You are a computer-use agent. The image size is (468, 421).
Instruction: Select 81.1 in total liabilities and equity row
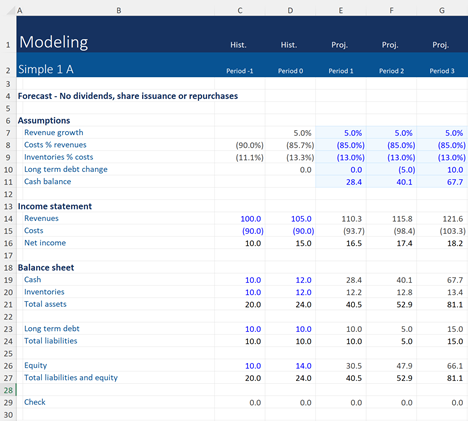pyautogui.click(x=442, y=378)
